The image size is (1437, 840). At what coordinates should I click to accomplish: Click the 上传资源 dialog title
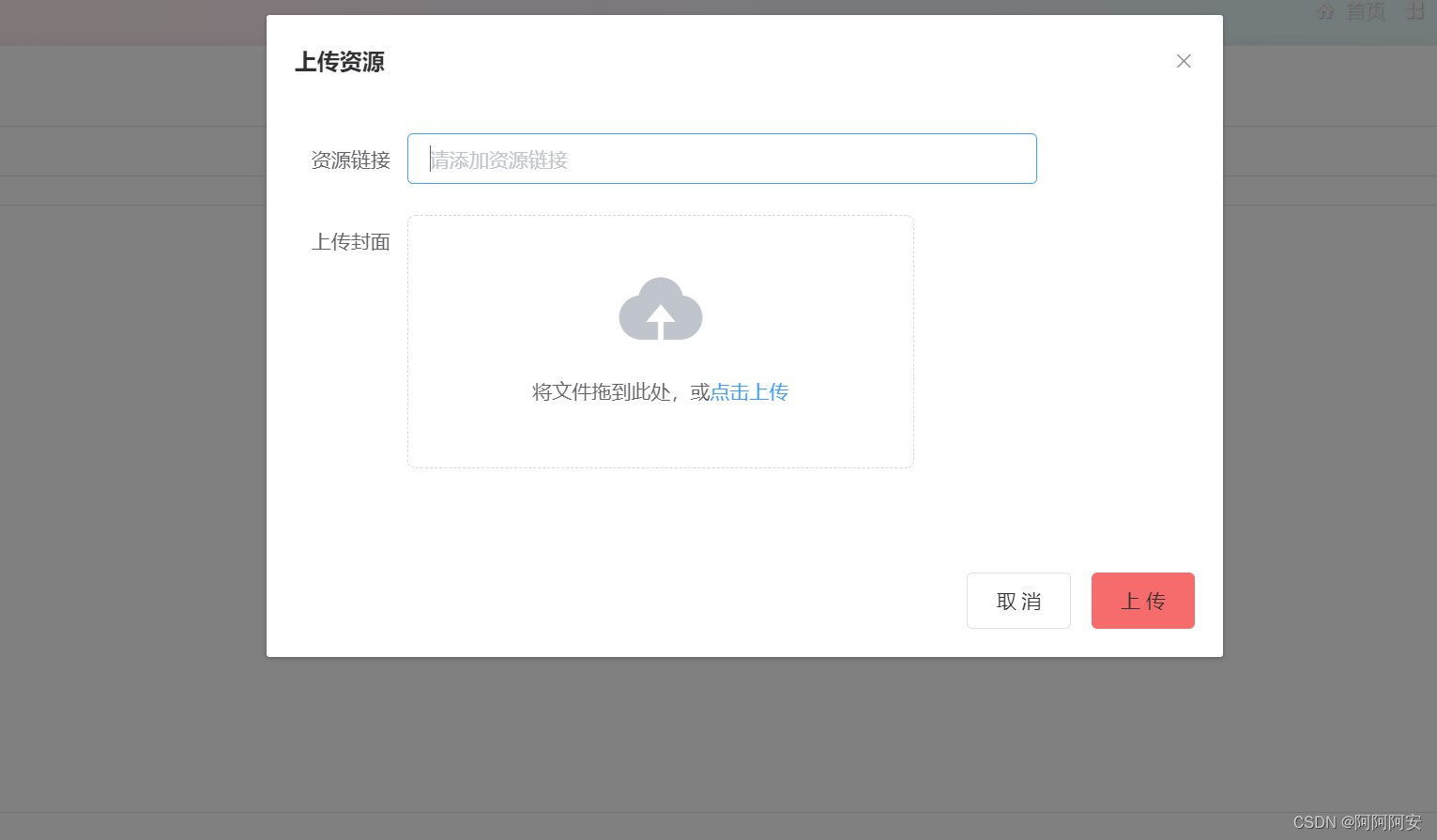point(340,62)
